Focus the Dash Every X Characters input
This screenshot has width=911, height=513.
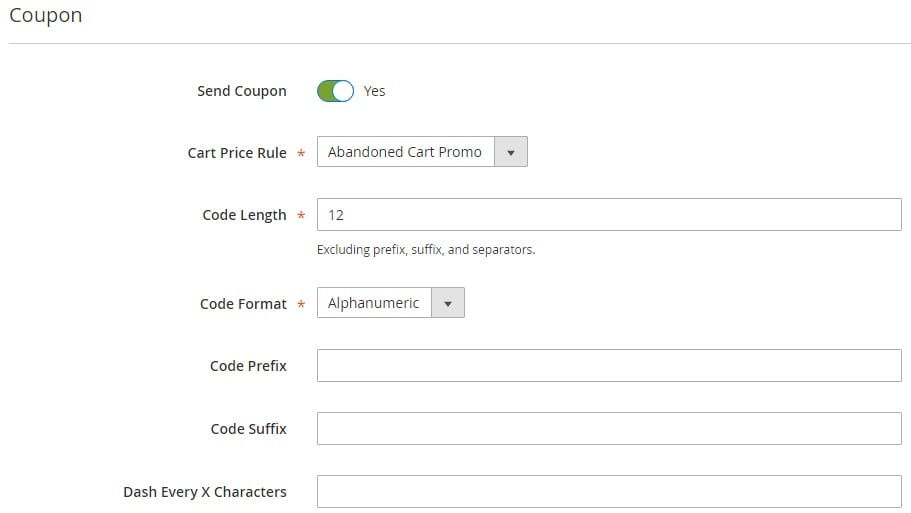pyautogui.click(x=609, y=492)
